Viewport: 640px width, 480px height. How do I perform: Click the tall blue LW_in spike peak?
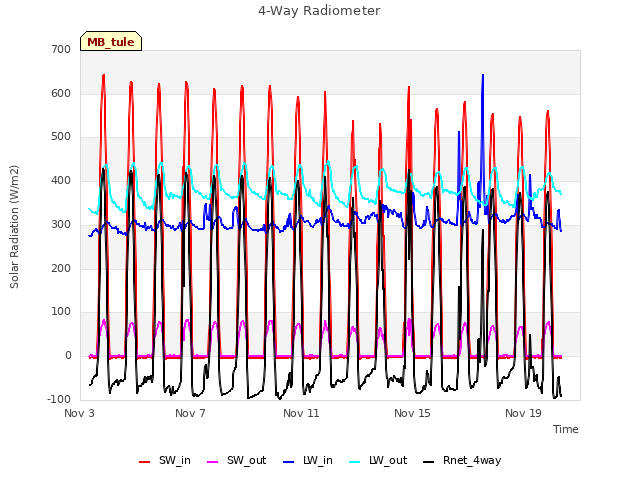[483, 76]
